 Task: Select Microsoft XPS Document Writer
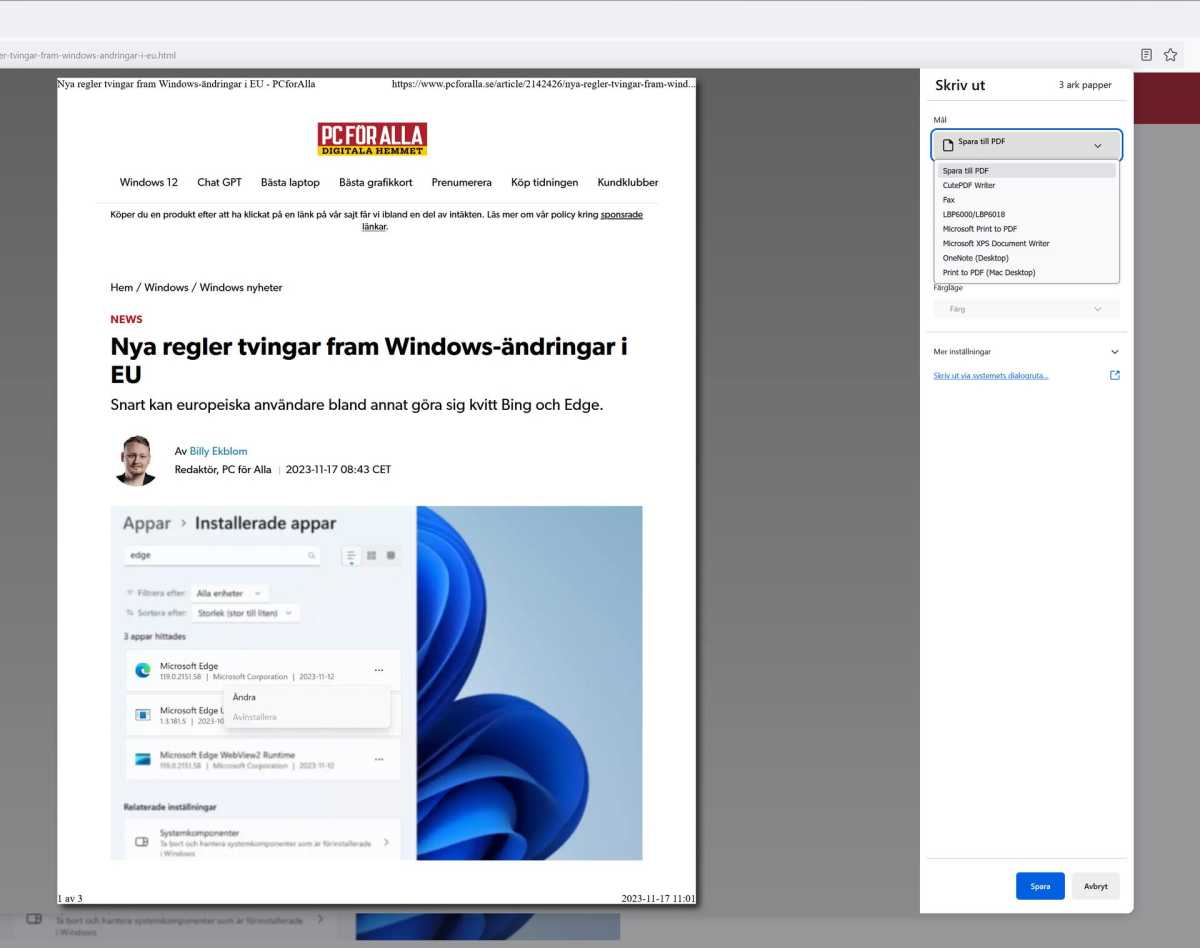click(x=1026, y=243)
